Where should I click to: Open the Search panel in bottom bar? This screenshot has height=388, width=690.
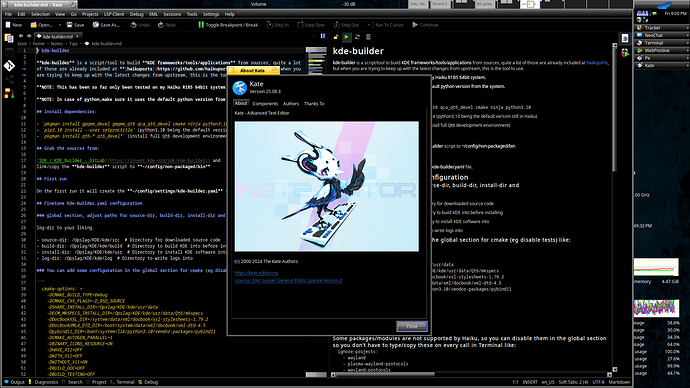[72, 382]
